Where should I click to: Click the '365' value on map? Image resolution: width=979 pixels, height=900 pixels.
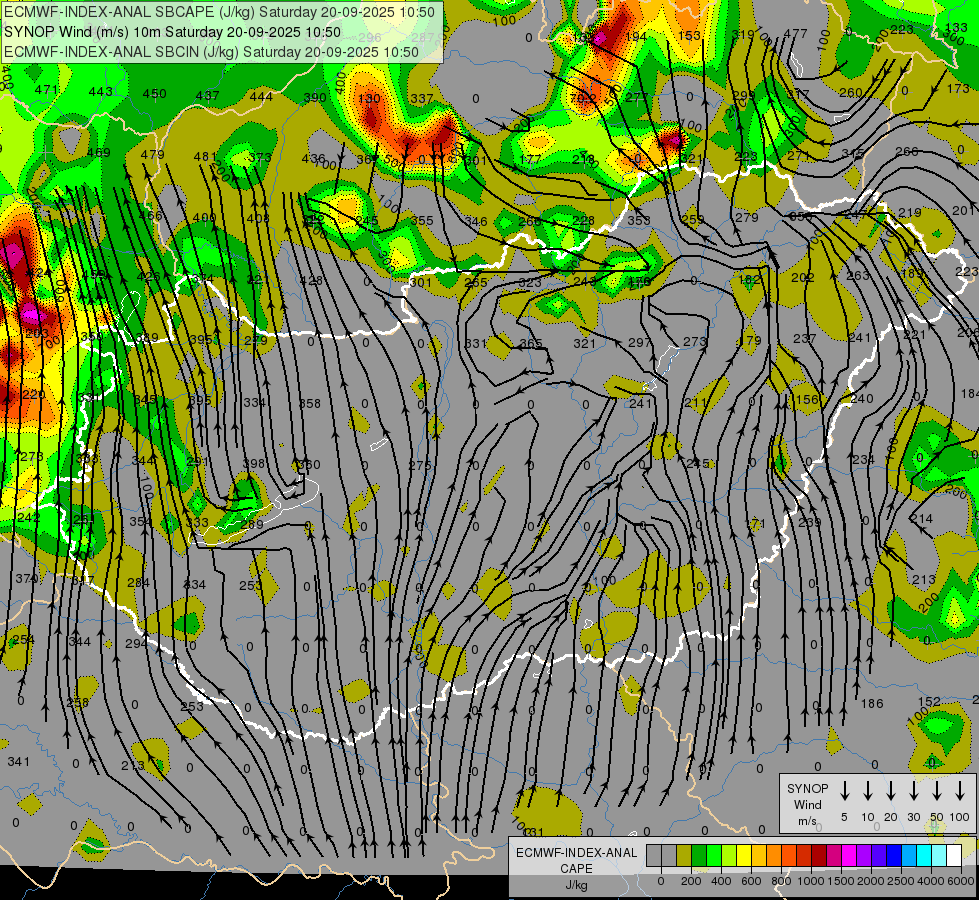pyautogui.click(x=531, y=344)
